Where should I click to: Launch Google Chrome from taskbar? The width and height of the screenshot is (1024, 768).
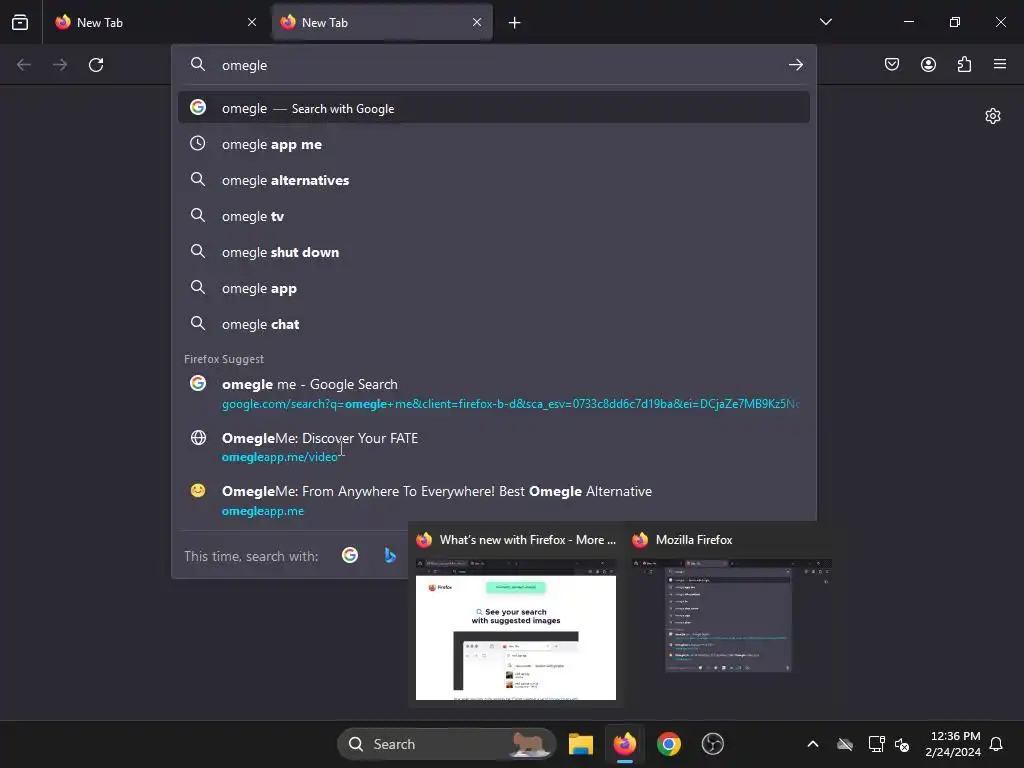pyautogui.click(x=669, y=744)
